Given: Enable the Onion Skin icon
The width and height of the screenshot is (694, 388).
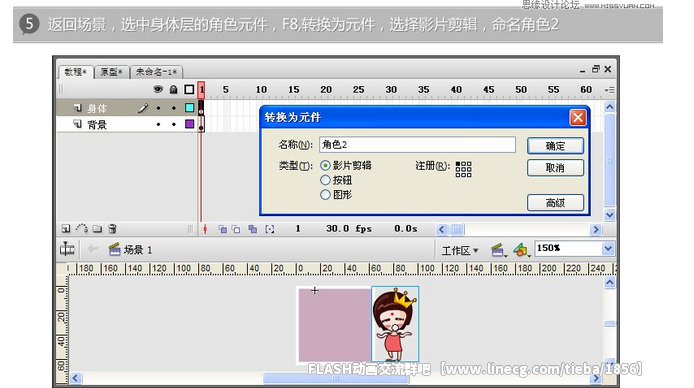Looking at the screenshot, I should [x=223, y=229].
